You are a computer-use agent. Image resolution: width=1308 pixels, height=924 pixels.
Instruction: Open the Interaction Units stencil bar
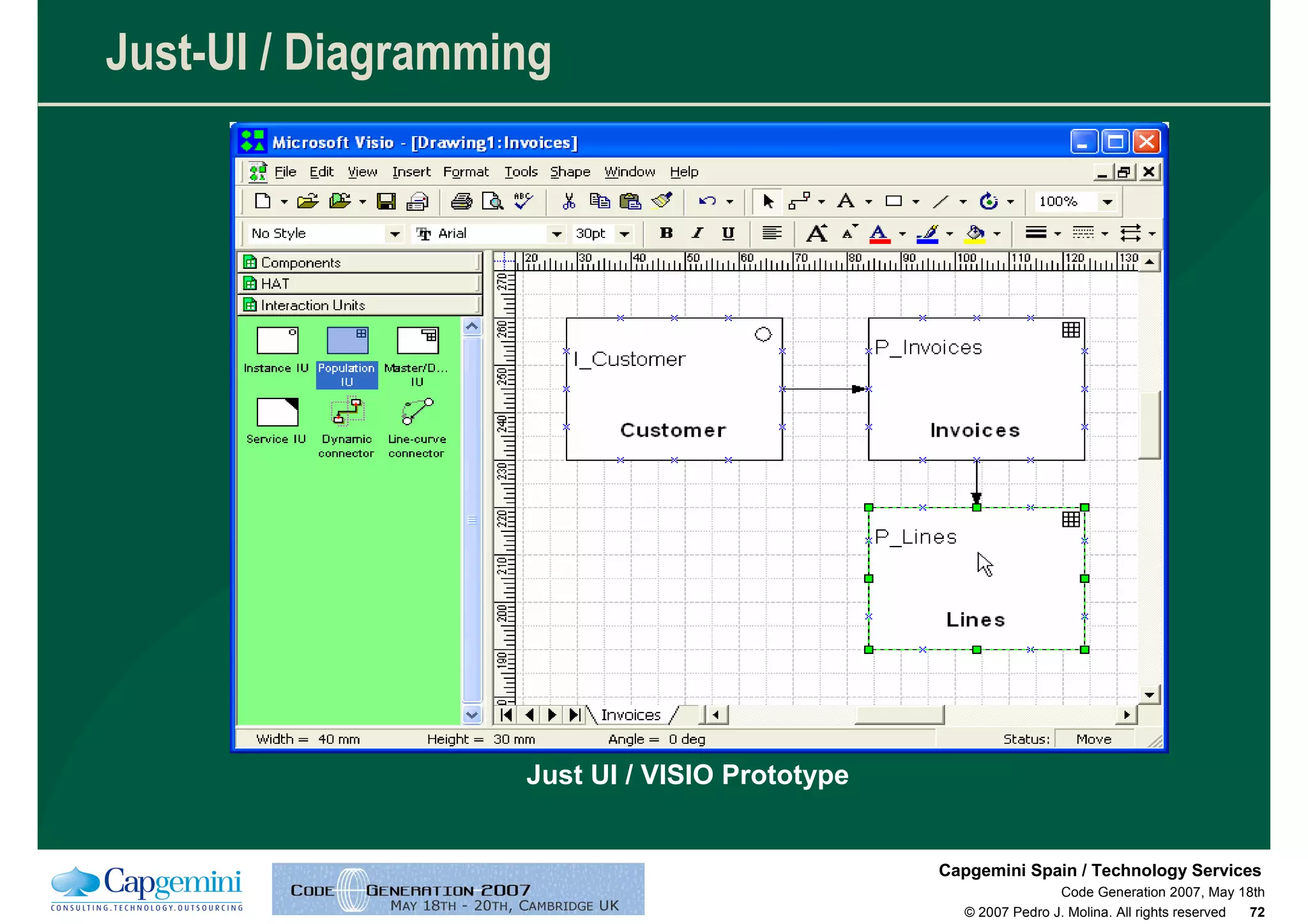[360, 305]
